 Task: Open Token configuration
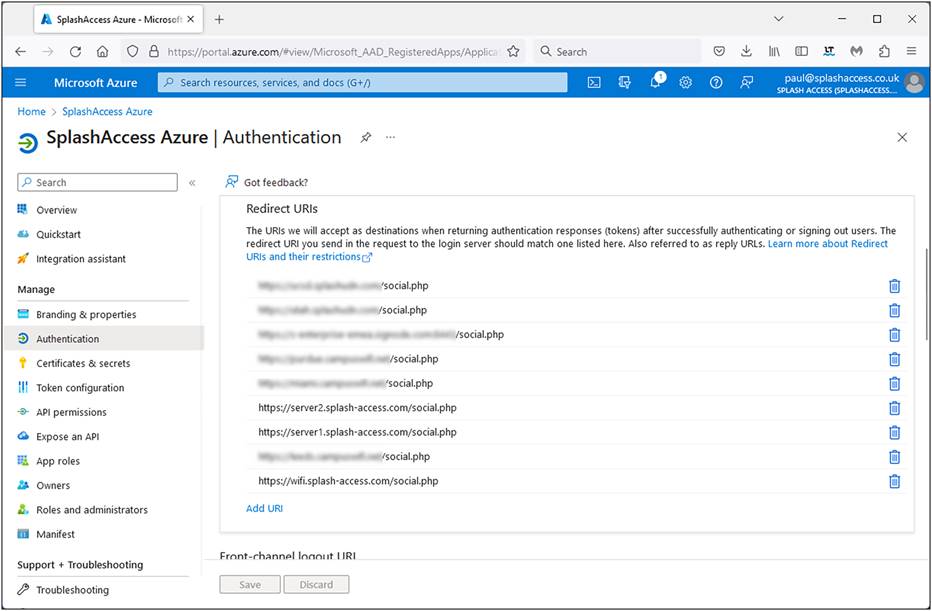(x=80, y=388)
